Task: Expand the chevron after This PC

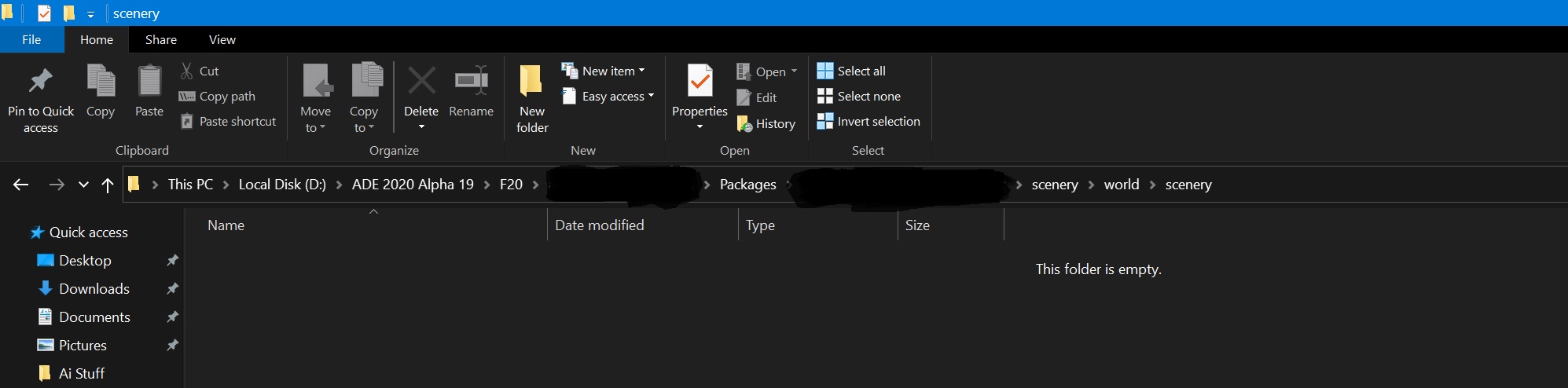Action: 226,185
